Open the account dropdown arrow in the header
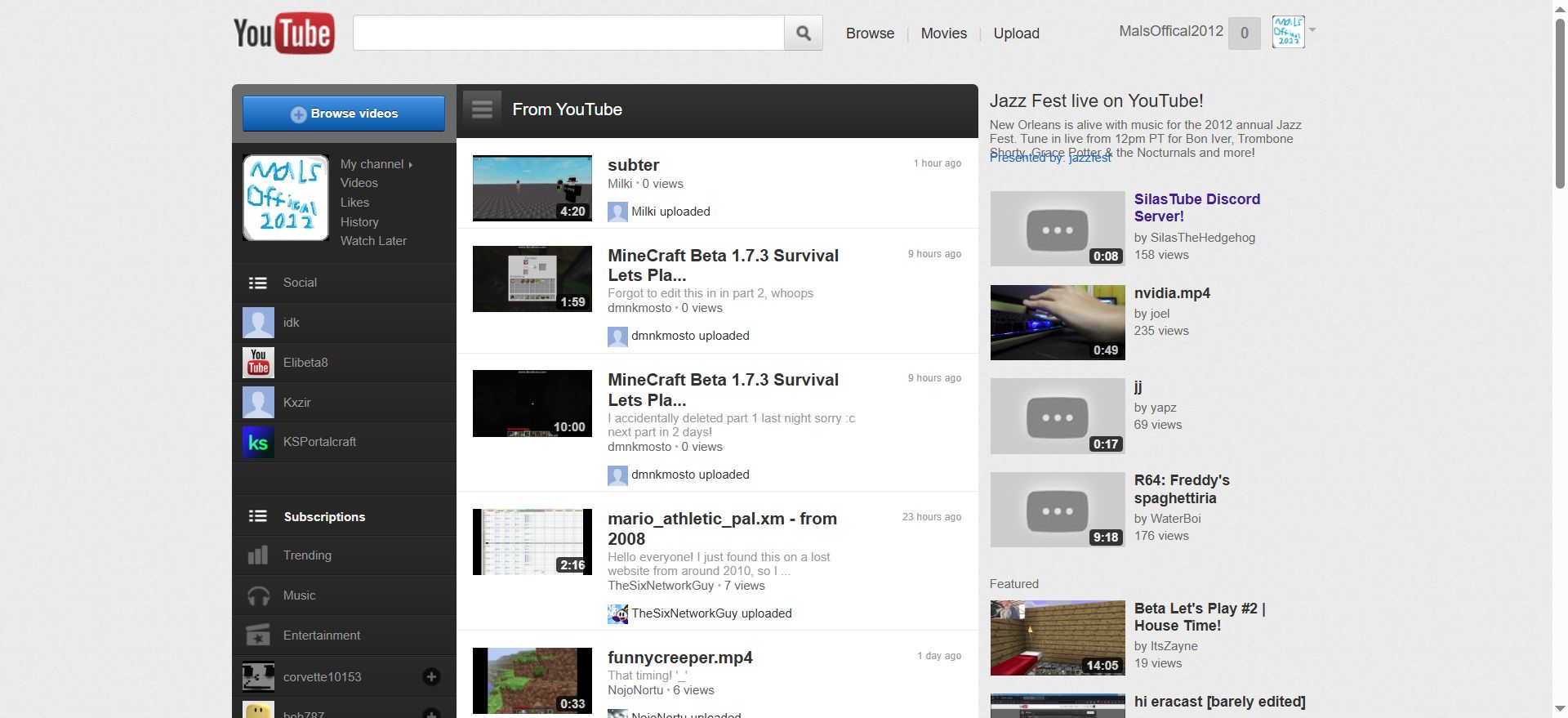The height and width of the screenshot is (718, 1568). click(1312, 30)
